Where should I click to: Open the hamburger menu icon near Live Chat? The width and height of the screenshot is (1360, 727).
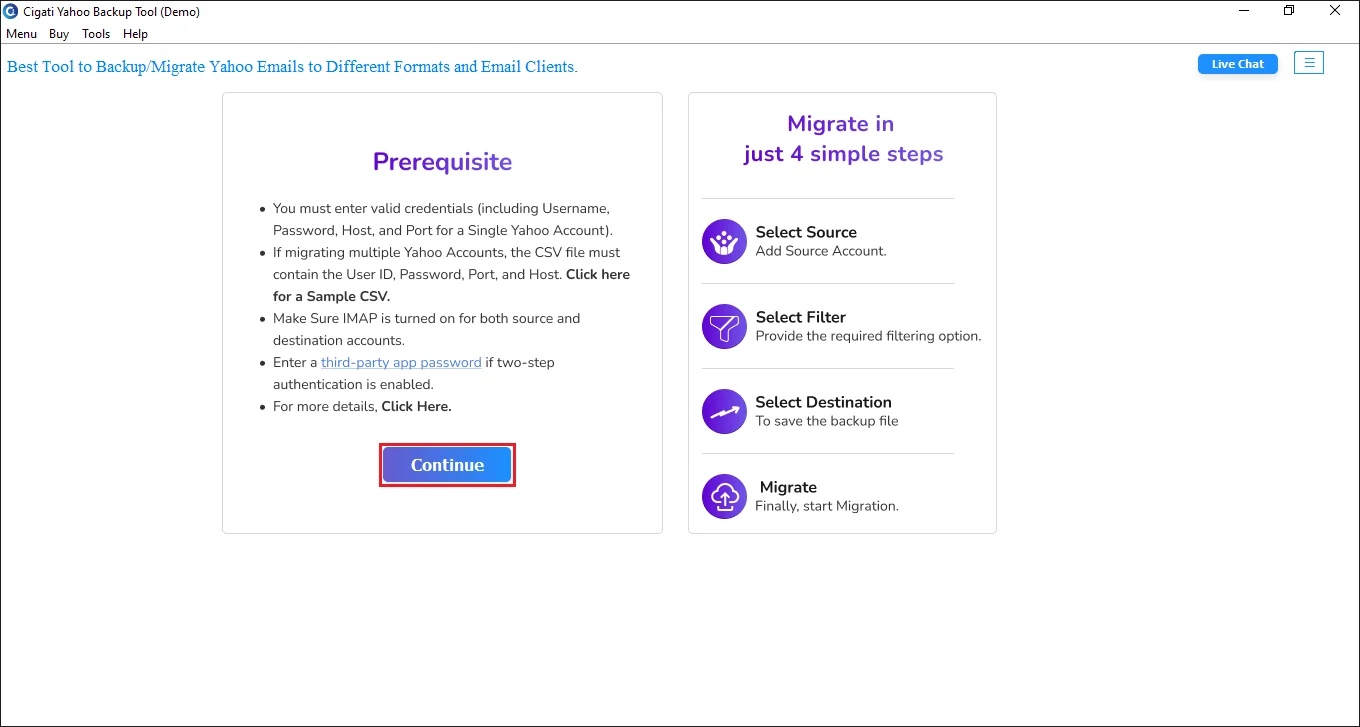tap(1309, 63)
